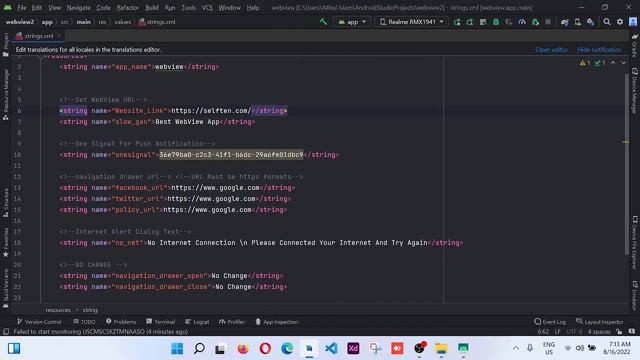The image size is (640, 360).
Task: Click the 6:62 cursor position indicator
Action: pyautogui.click(x=543, y=331)
